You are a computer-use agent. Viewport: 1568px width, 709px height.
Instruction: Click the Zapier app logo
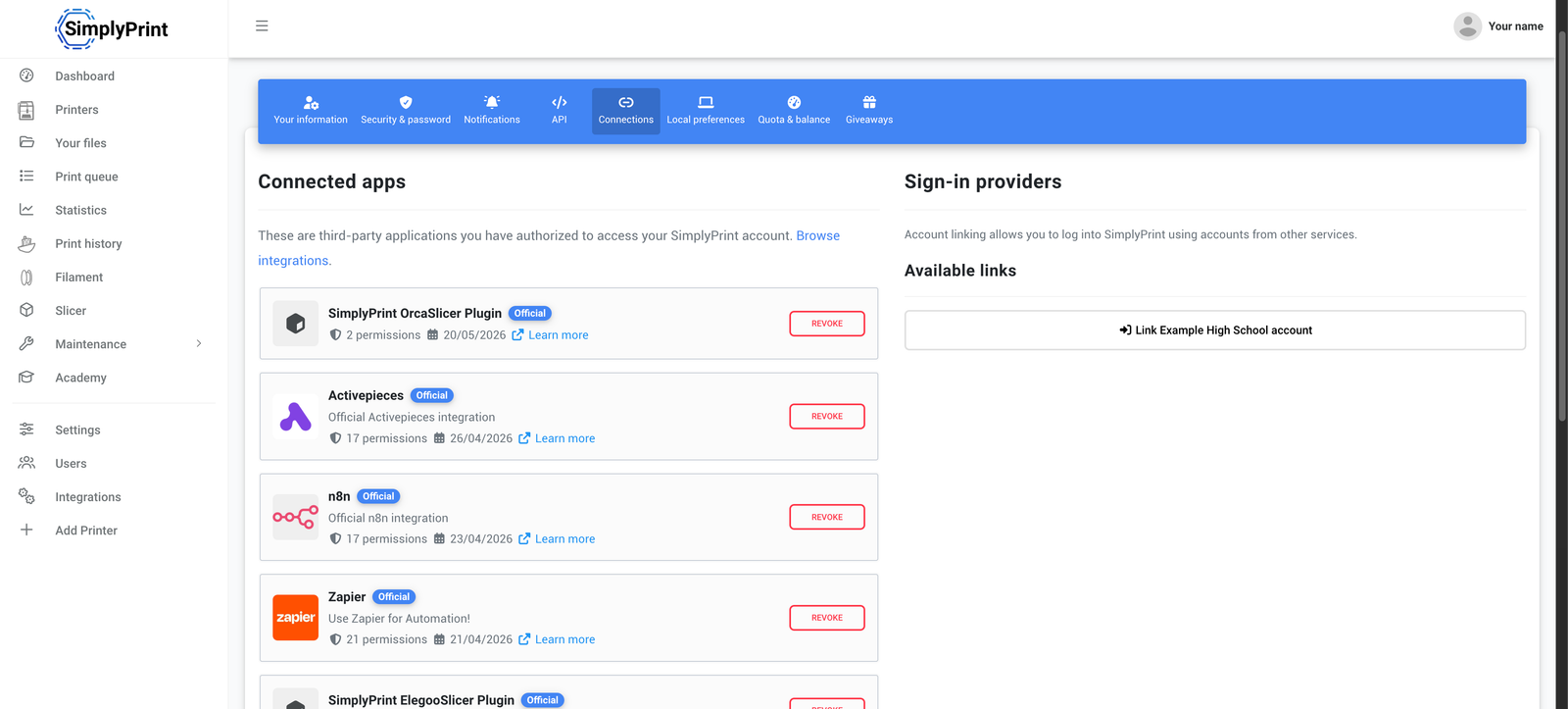click(295, 618)
